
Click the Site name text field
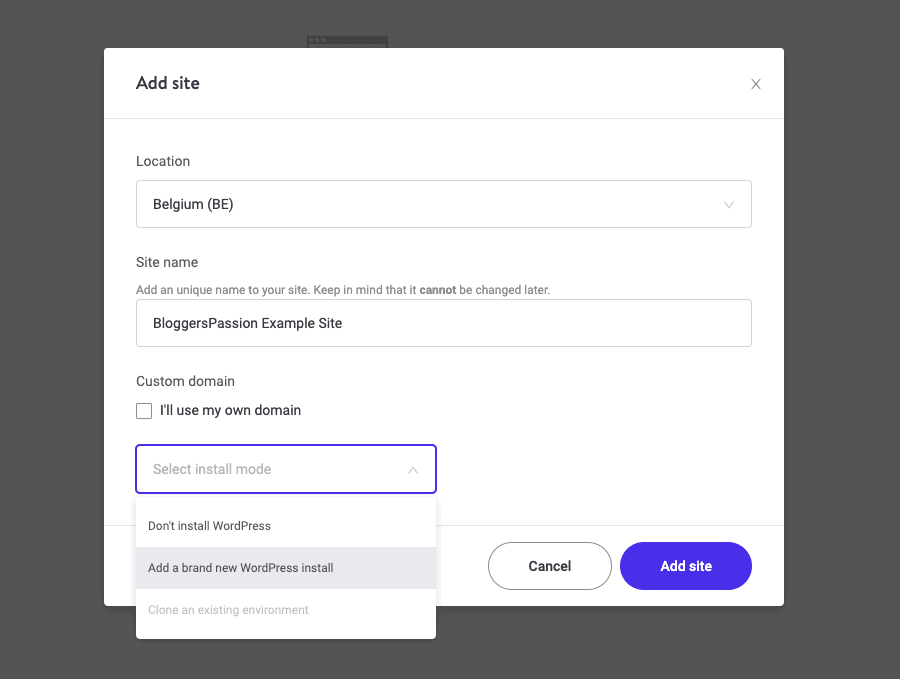point(443,323)
